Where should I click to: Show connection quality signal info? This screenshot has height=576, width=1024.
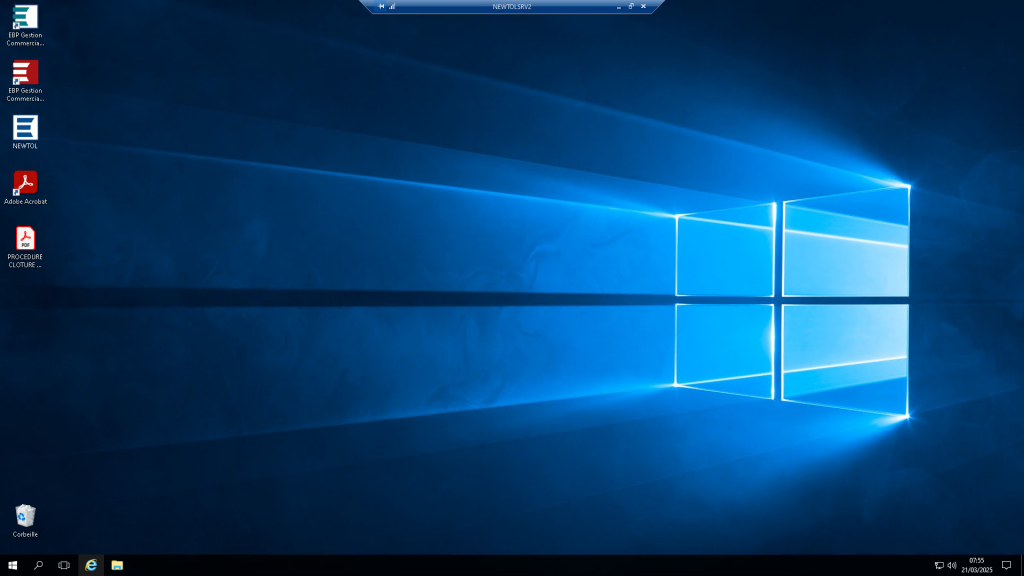point(392,6)
